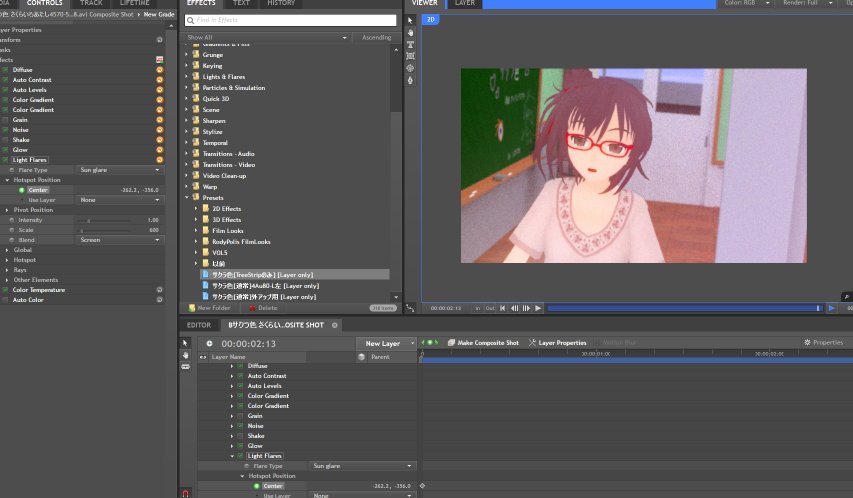Select the viewer text tool
Image resolution: width=853 pixels, height=498 pixels.
tap(410, 45)
